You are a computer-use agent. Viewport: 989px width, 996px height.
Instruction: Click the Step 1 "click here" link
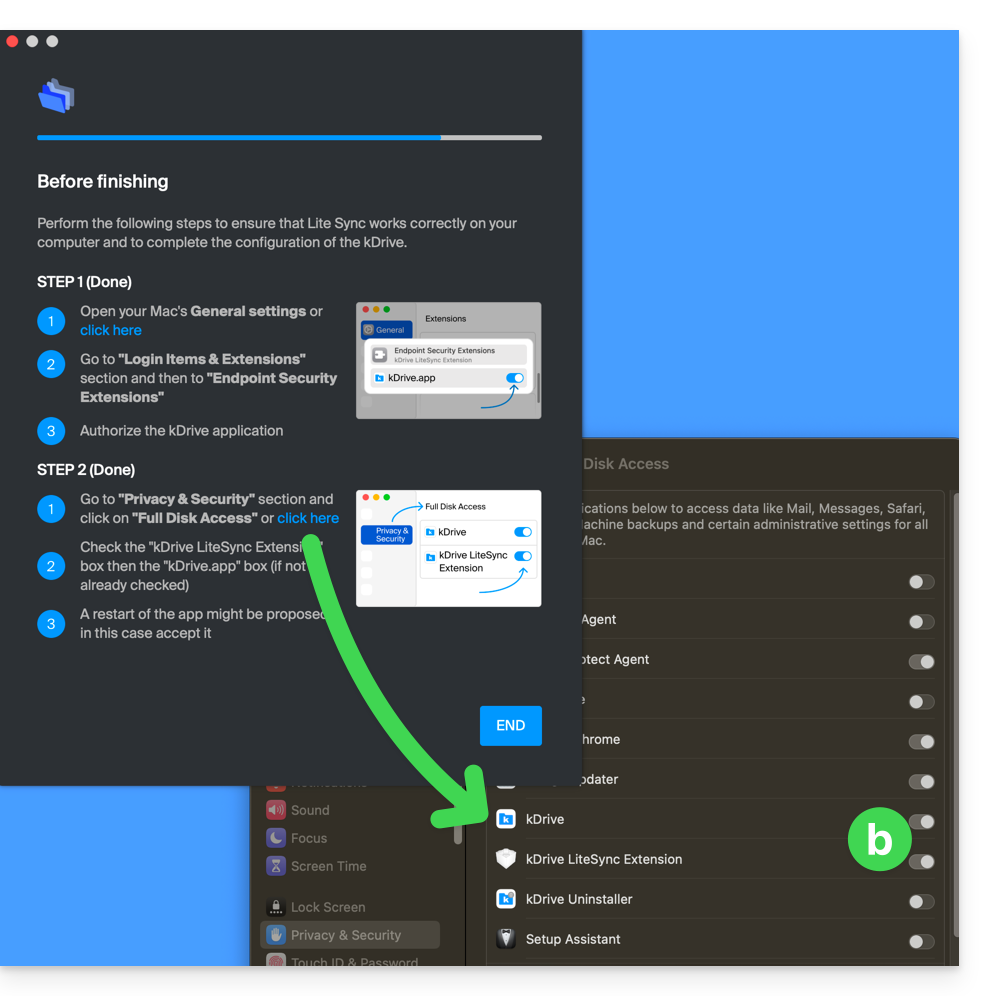click(111, 330)
